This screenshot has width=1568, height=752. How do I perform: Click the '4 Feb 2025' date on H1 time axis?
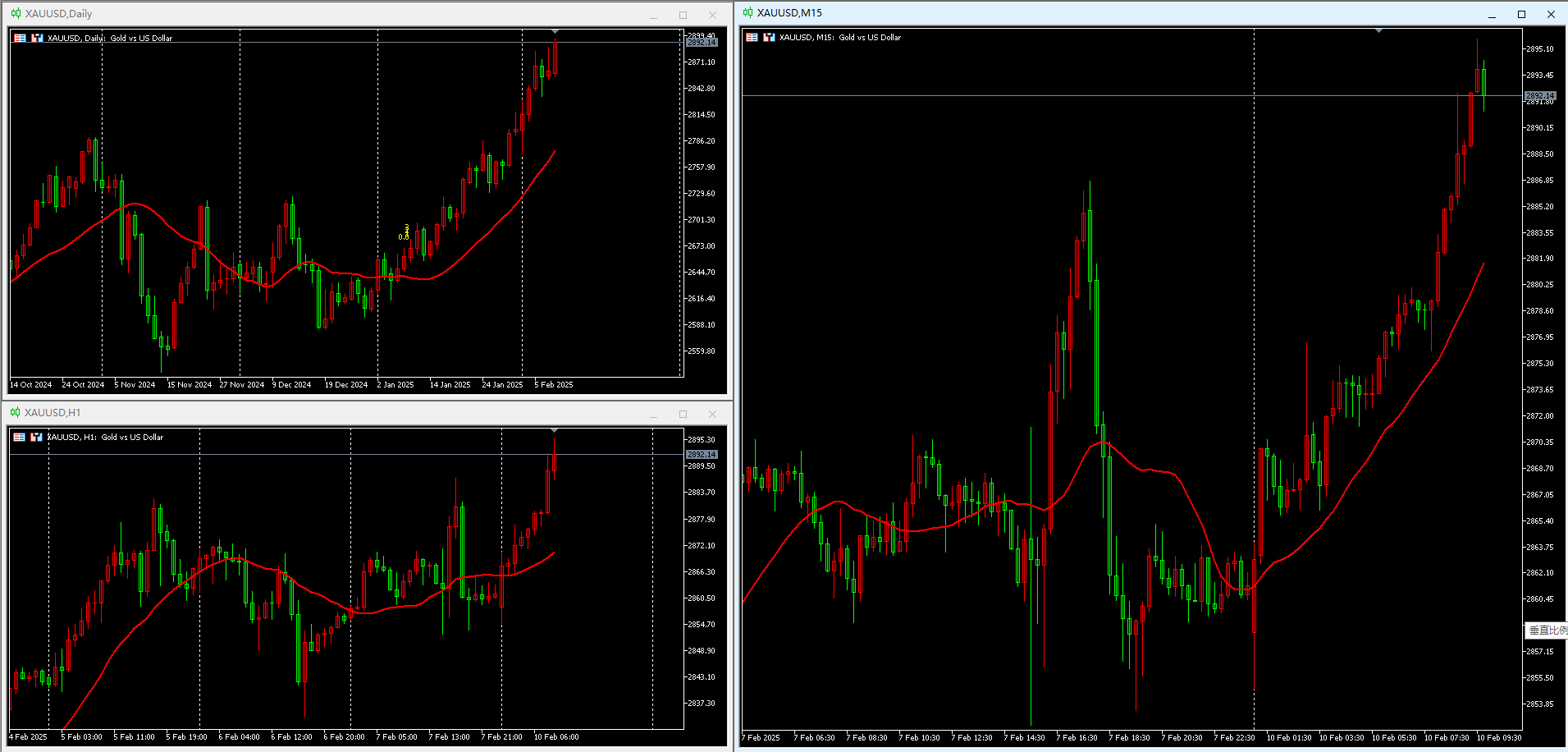click(29, 736)
